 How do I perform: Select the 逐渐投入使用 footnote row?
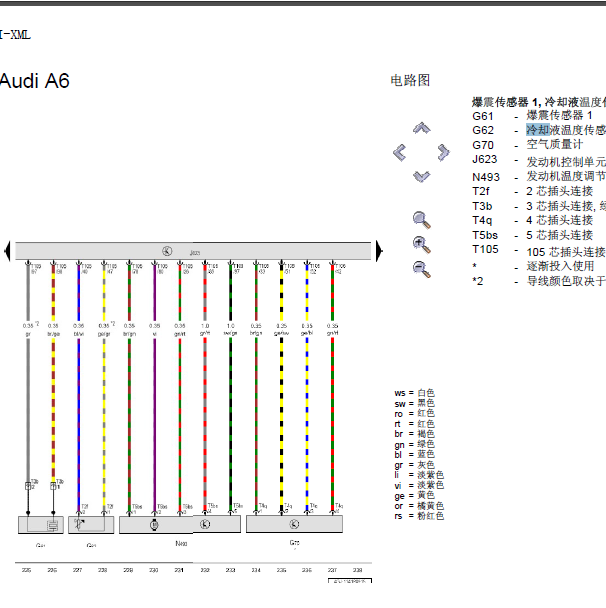(533, 266)
